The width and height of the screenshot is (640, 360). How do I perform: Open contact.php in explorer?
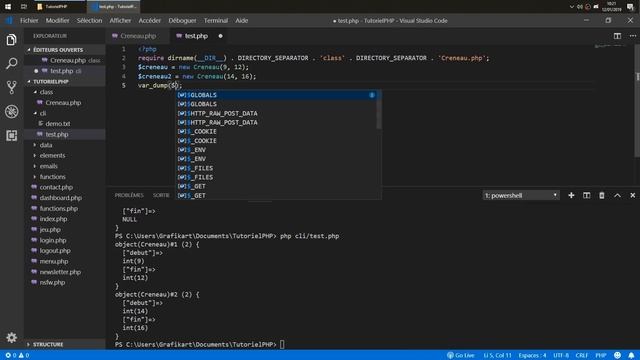pyautogui.click(x=56, y=187)
